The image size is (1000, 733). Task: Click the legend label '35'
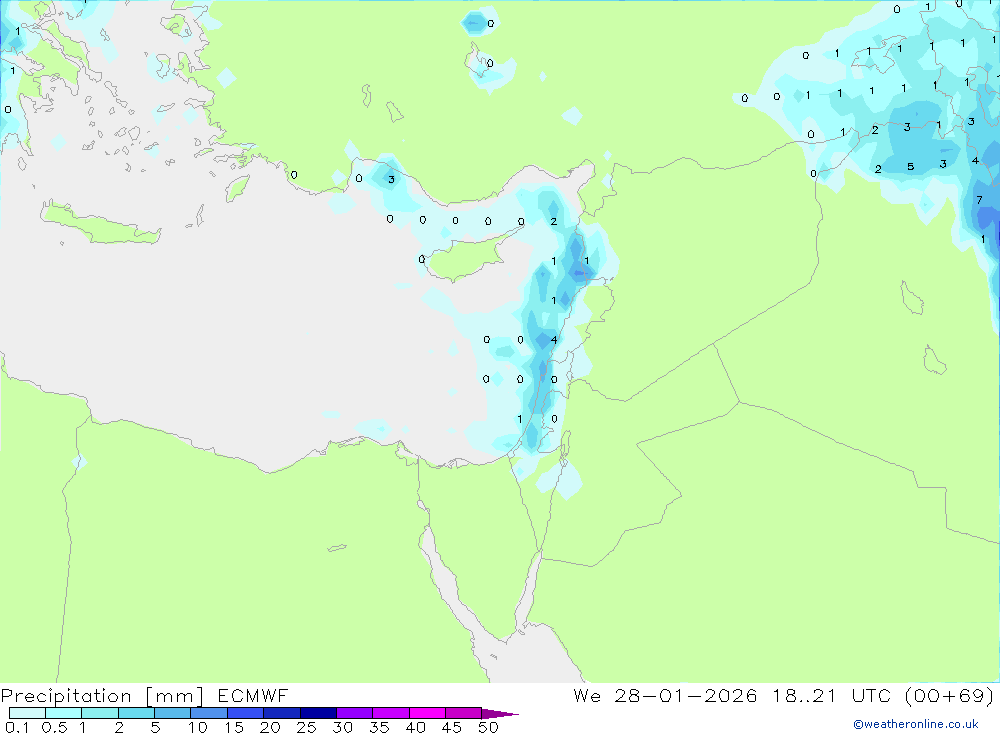point(379,727)
